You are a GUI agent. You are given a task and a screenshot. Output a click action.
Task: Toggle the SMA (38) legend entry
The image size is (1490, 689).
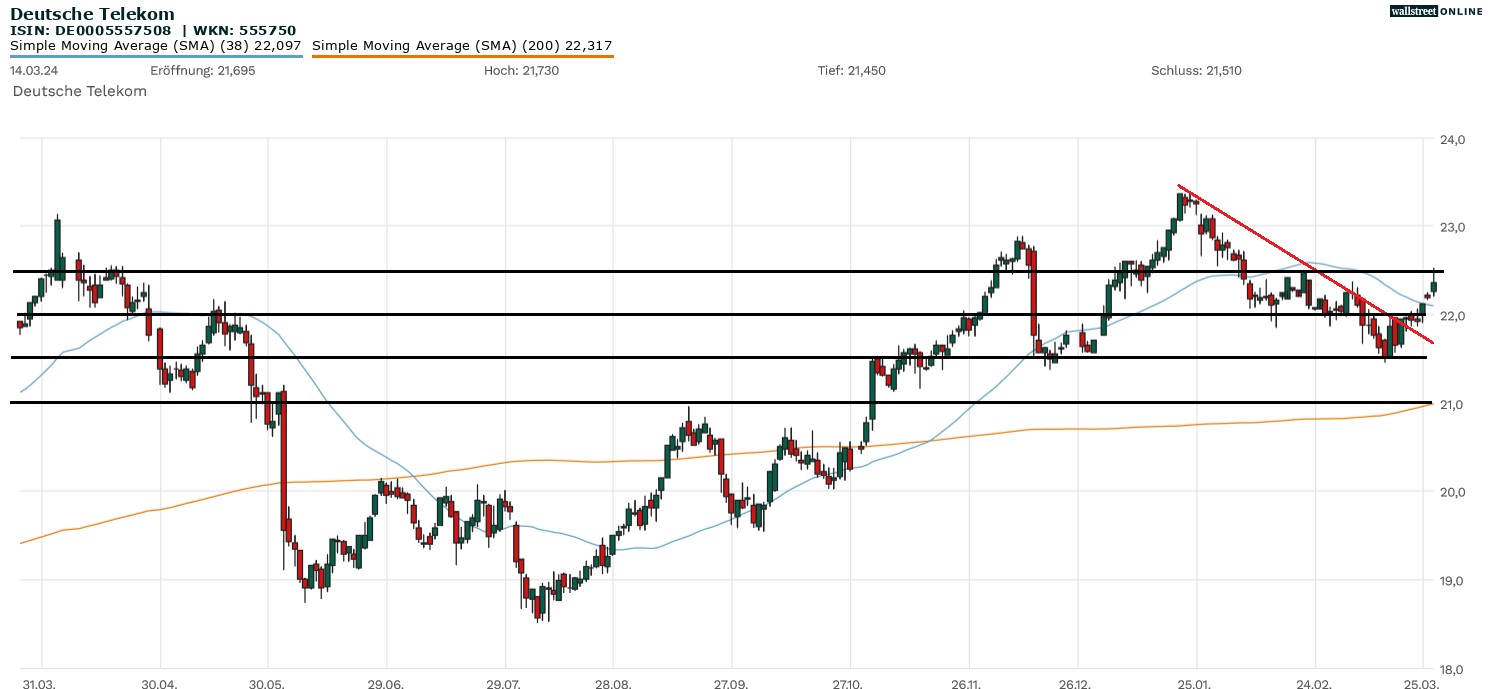click(156, 46)
